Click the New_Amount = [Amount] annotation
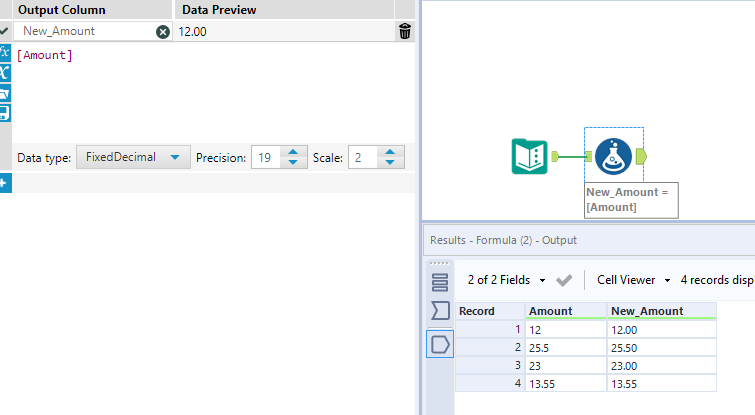 click(631, 200)
